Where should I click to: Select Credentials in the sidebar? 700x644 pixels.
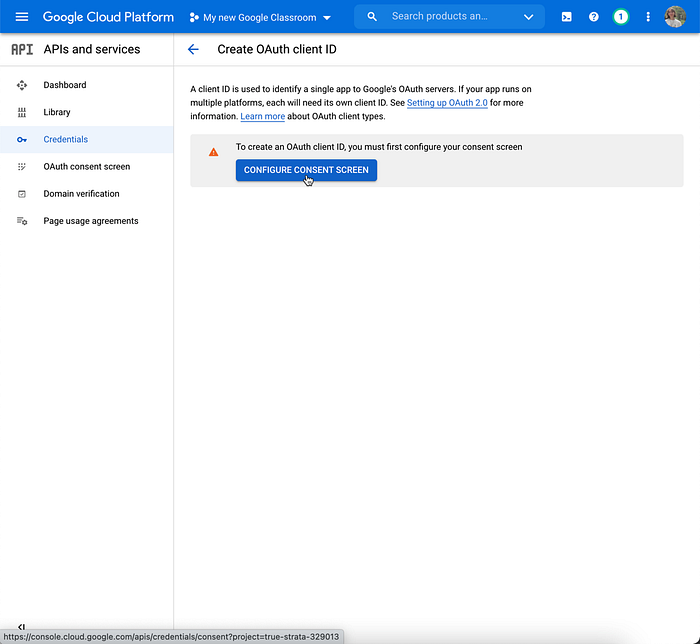pyautogui.click(x=87, y=139)
